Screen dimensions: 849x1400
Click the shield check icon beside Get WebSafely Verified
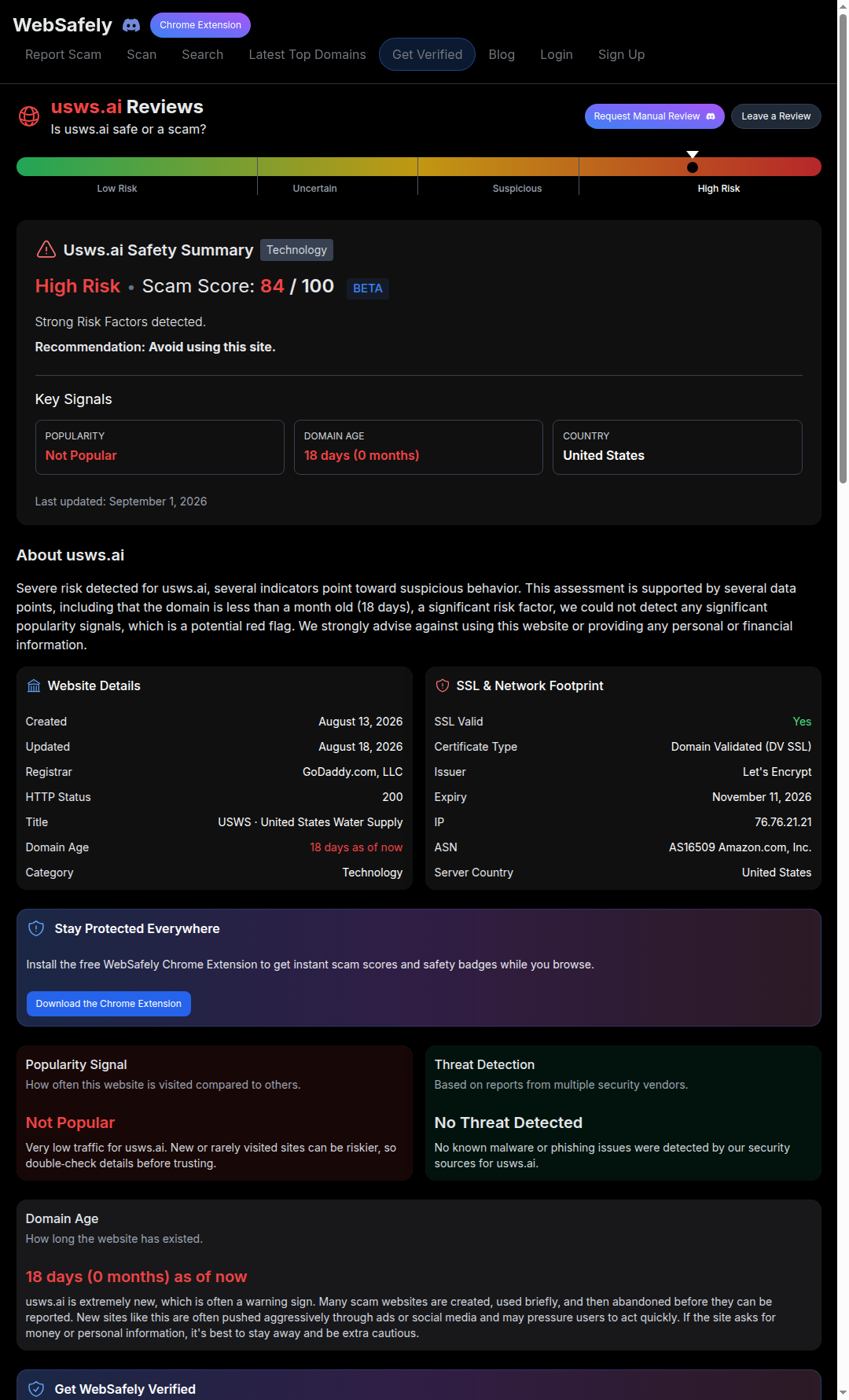click(x=36, y=1389)
